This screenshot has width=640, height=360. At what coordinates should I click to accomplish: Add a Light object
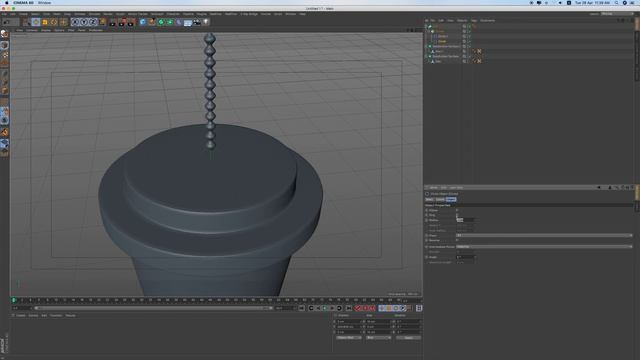[x=206, y=22]
